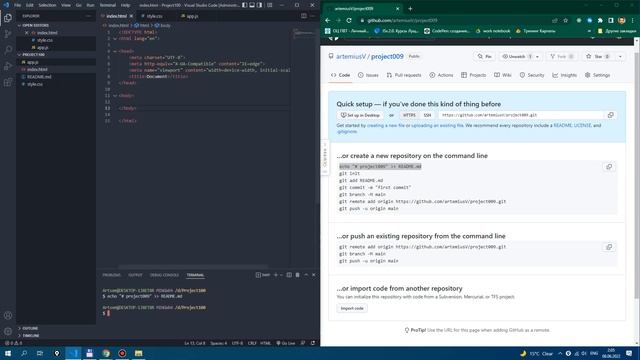Open the File menu in VS Code
The image size is (640, 360).
pos(18,5)
